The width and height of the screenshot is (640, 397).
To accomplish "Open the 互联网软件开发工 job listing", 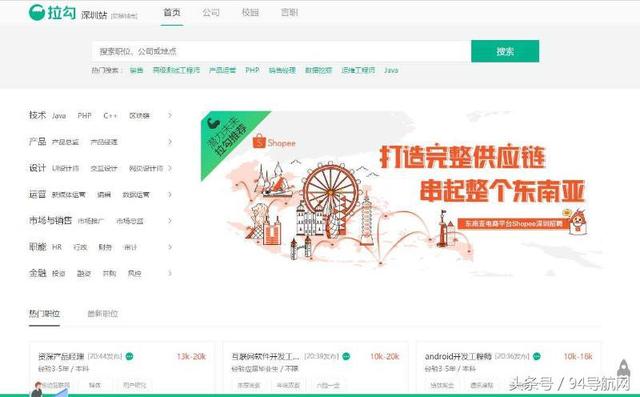I will click(x=266, y=357).
